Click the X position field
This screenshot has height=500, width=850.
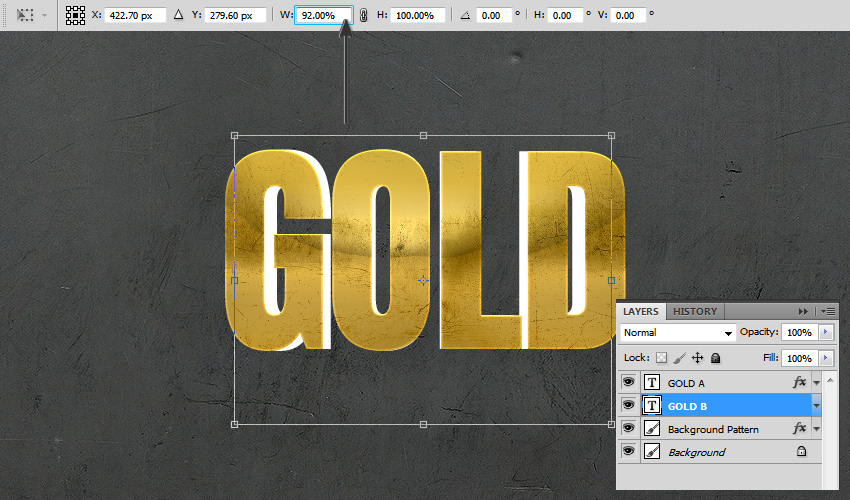(x=135, y=15)
